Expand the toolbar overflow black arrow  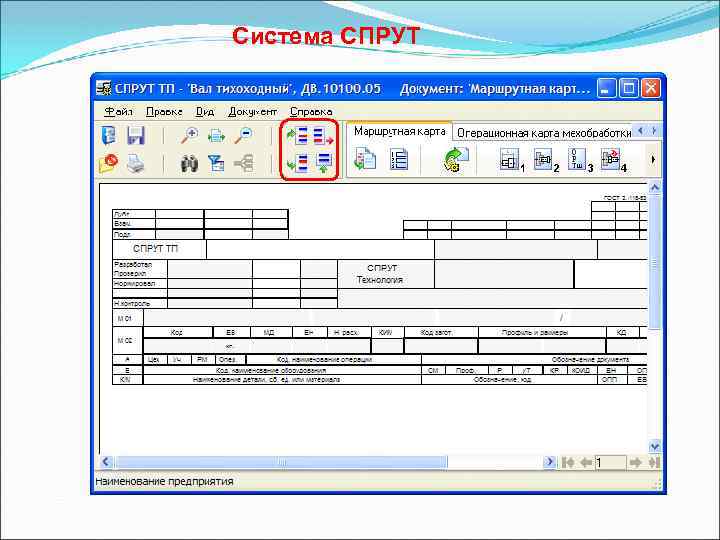pos(653,160)
